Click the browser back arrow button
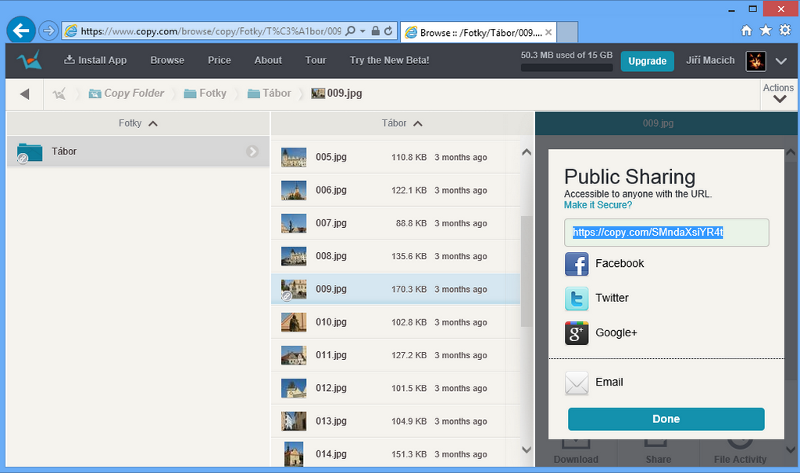 pyautogui.click(x=20, y=30)
